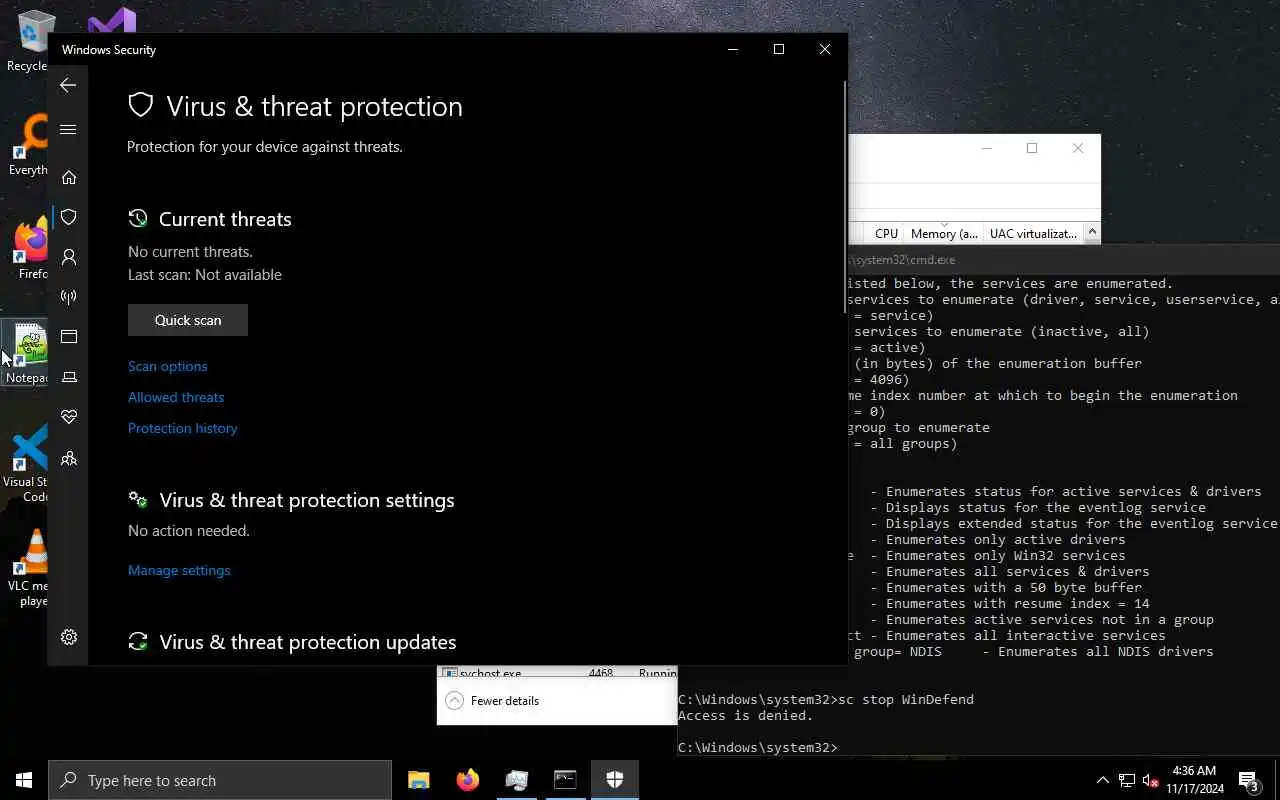Viewport: 1280px width, 800px height.
Task: Open the Home sidebar icon
Action: [x=69, y=177]
